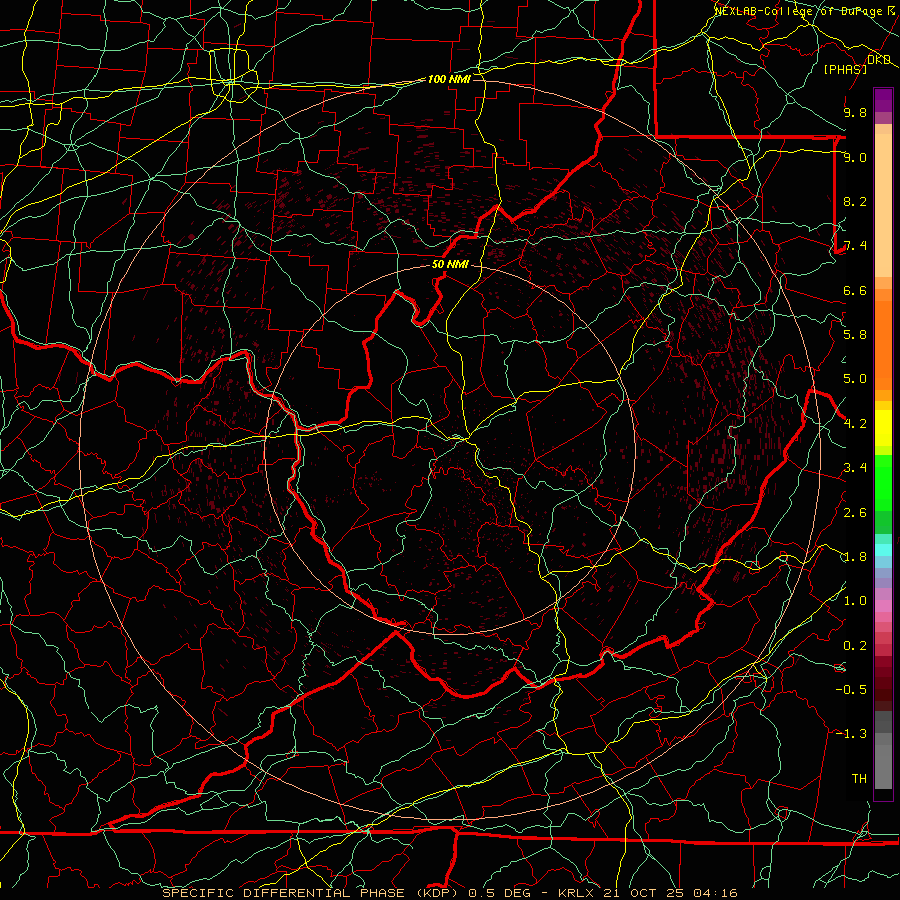The image size is (900, 900).
Task: Click the 3.4 legend value
Action: (855, 468)
